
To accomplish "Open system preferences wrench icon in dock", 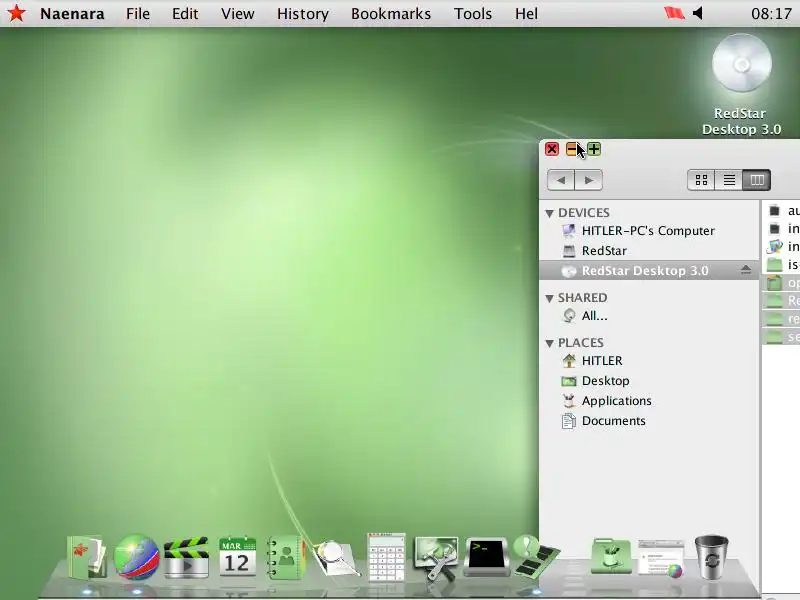I will point(436,558).
